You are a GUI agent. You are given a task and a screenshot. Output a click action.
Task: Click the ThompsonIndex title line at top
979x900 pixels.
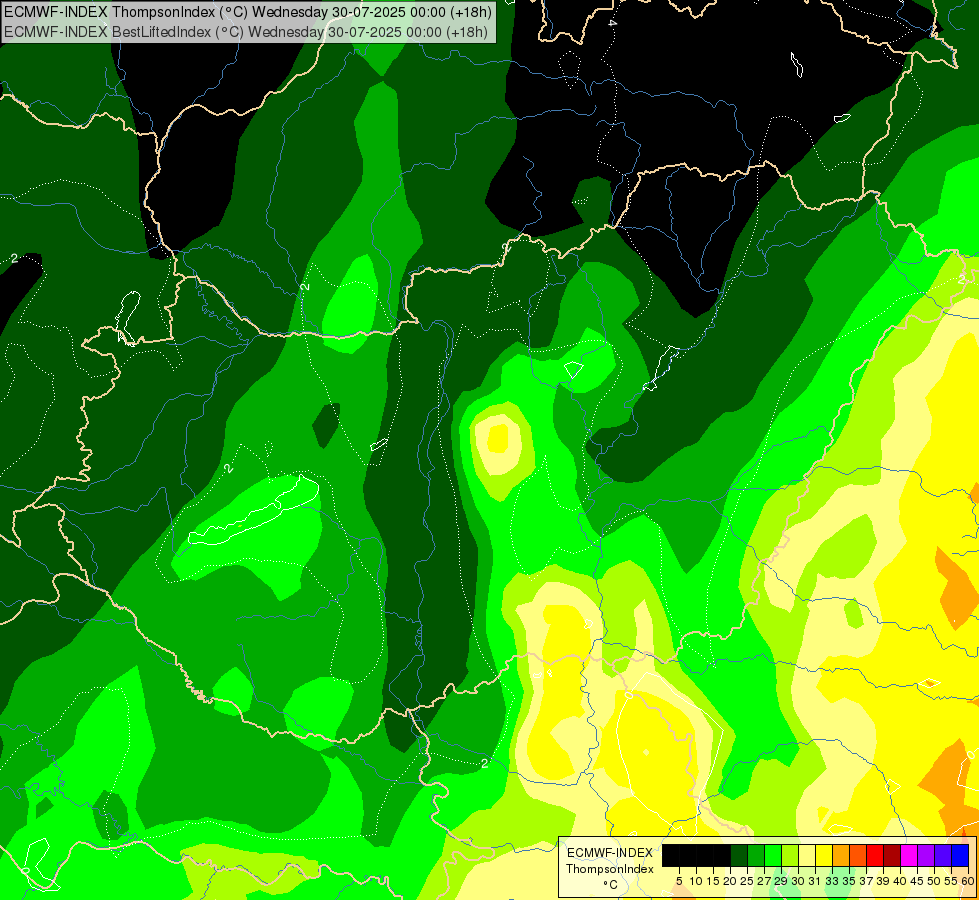point(247,11)
